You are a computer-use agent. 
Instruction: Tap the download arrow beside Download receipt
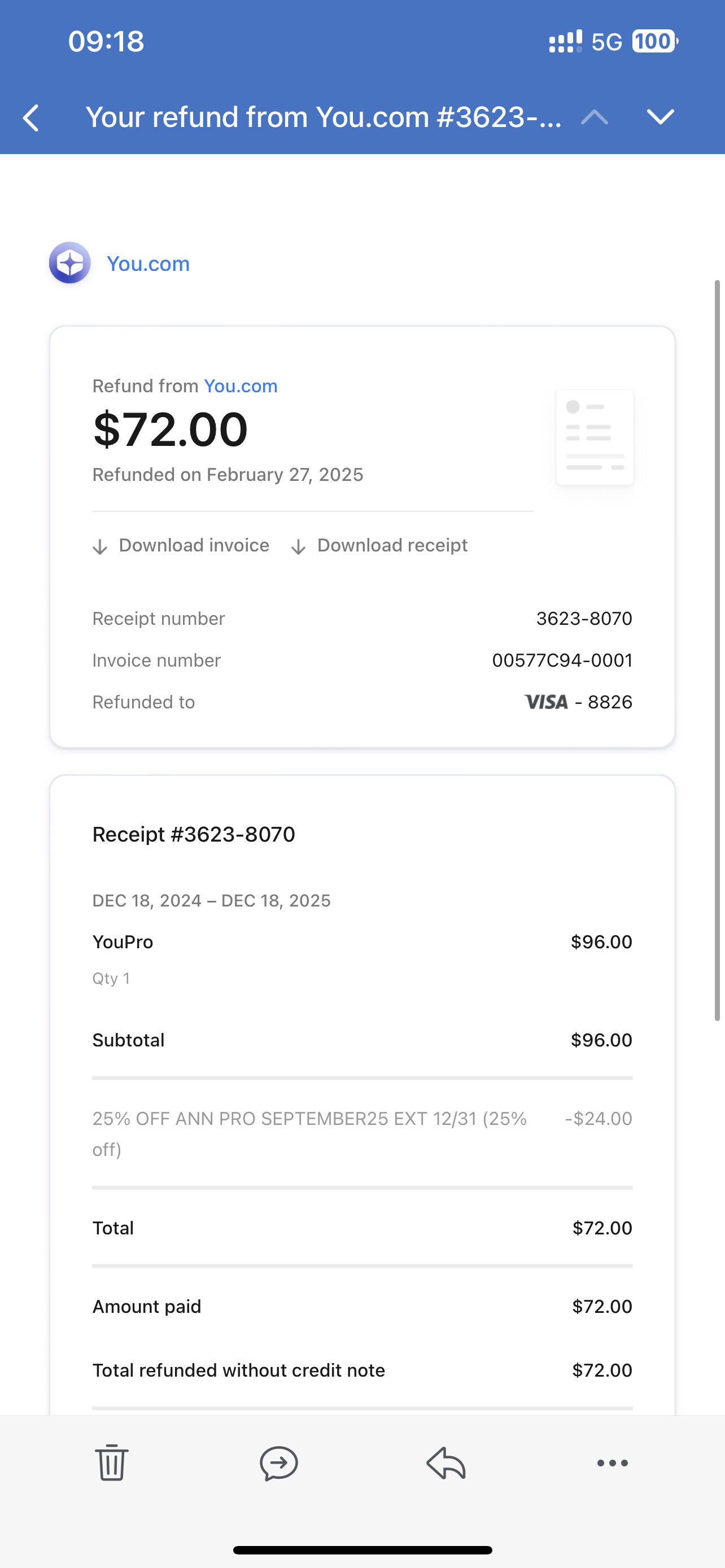click(298, 546)
